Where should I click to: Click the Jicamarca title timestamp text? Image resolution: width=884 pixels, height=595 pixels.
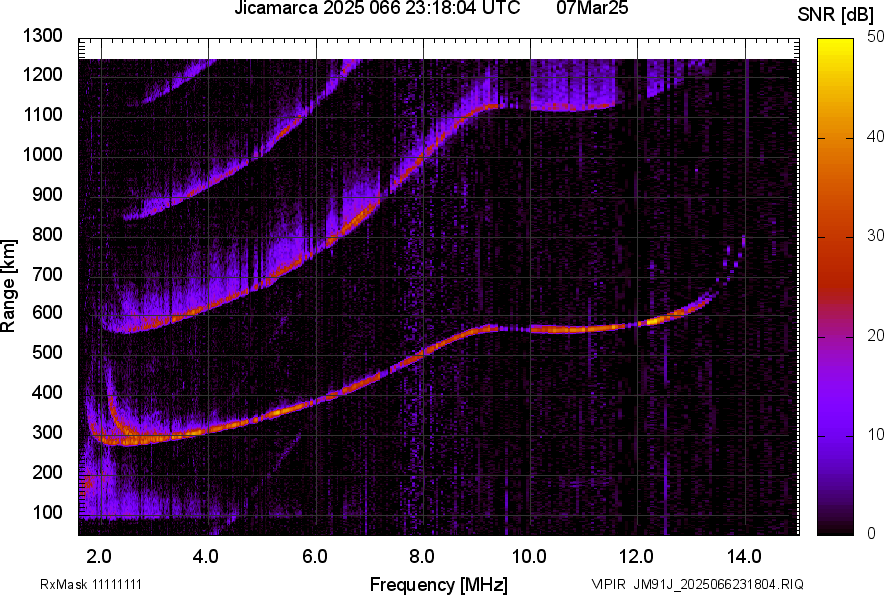tap(377, 7)
